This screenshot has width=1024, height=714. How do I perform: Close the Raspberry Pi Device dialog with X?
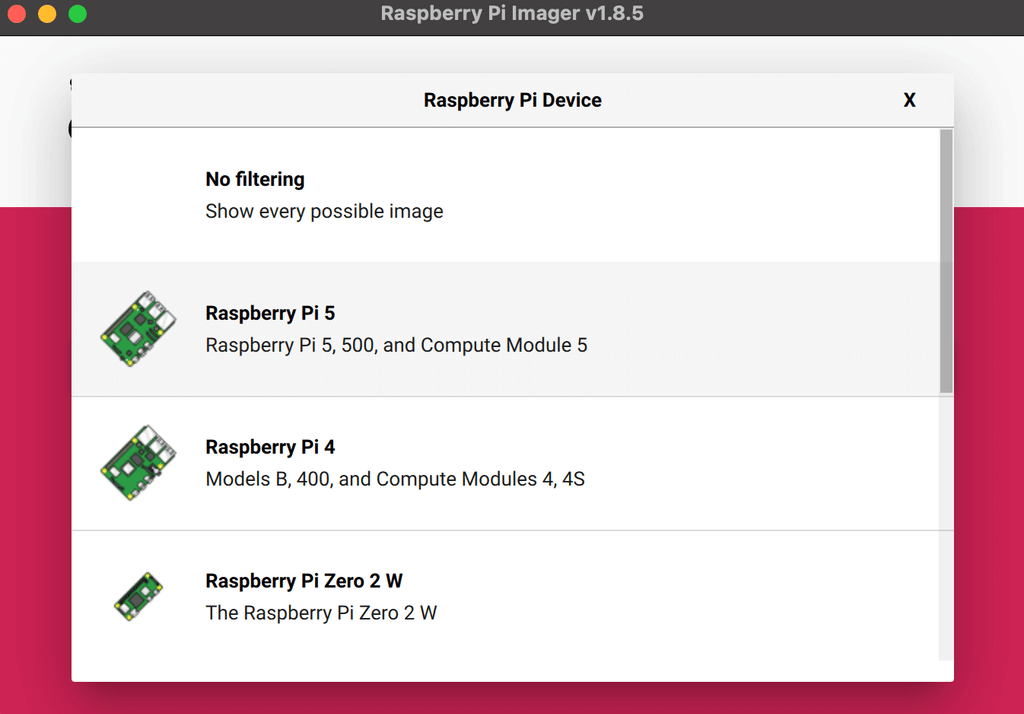coord(909,100)
